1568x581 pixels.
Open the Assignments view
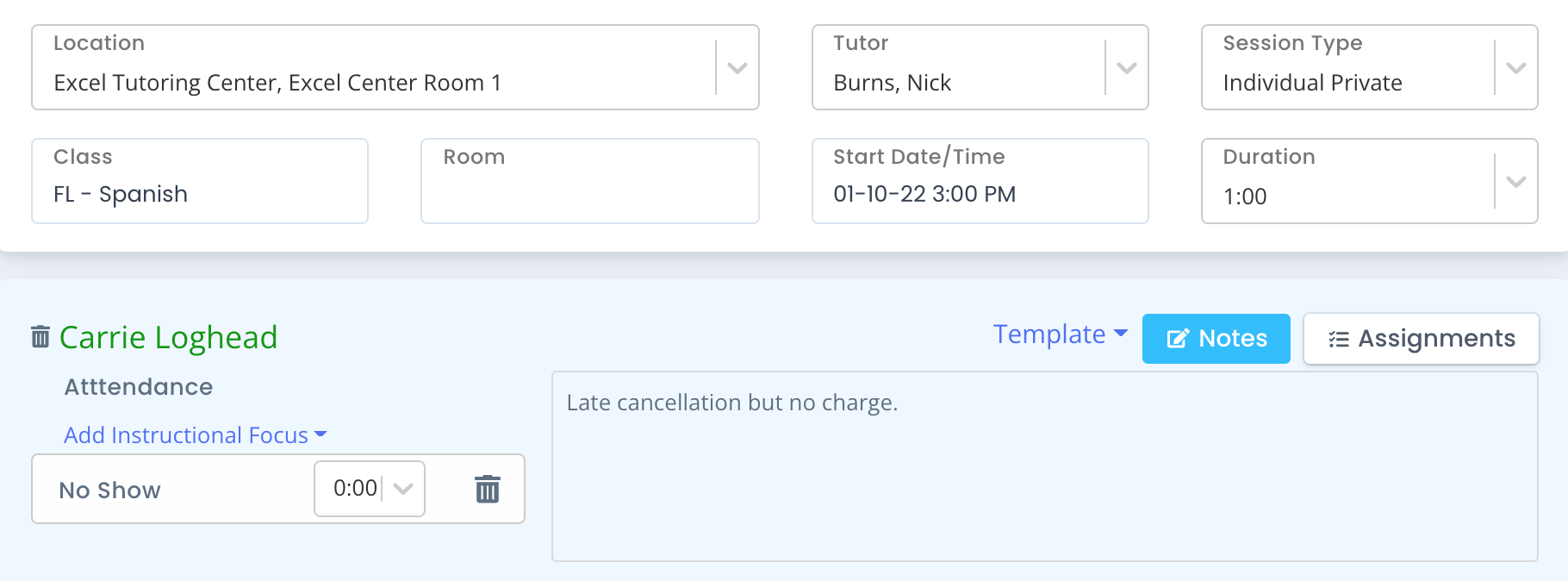[x=1421, y=339]
